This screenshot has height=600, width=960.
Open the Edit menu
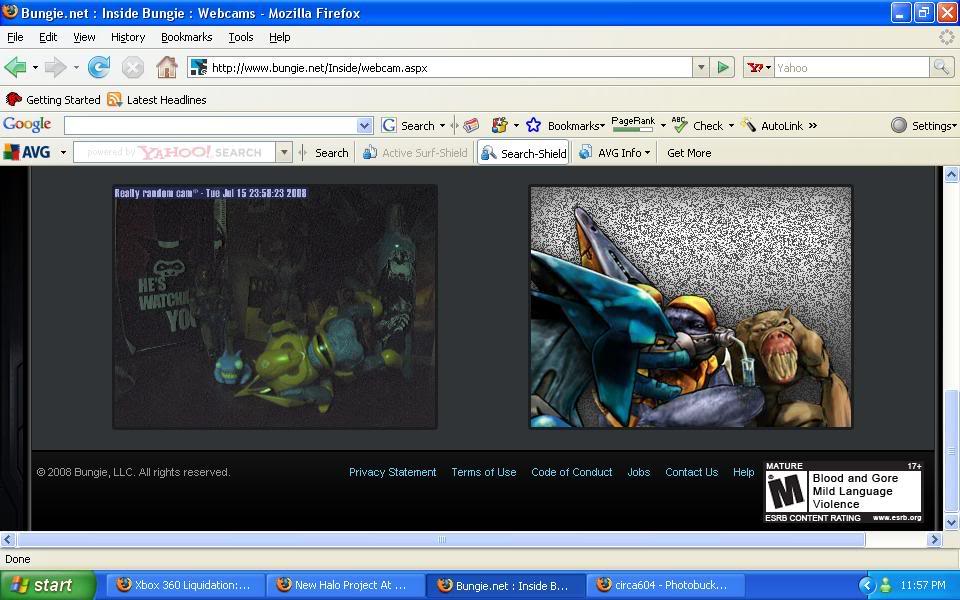pyautogui.click(x=48, y=37)
